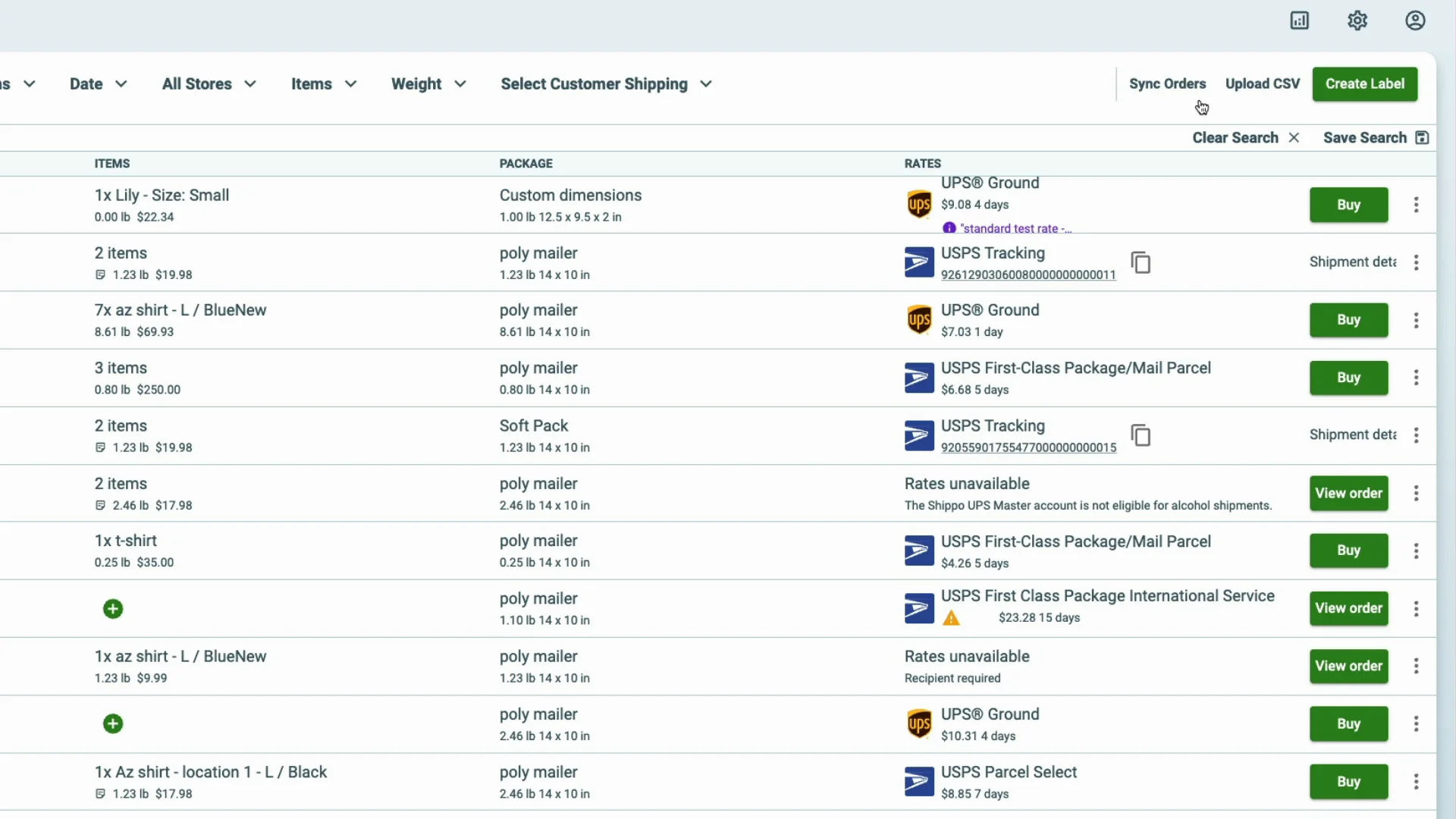Expand the partially hidden leftmost filter chevron
1456x819 pixels.
point(29,84)
